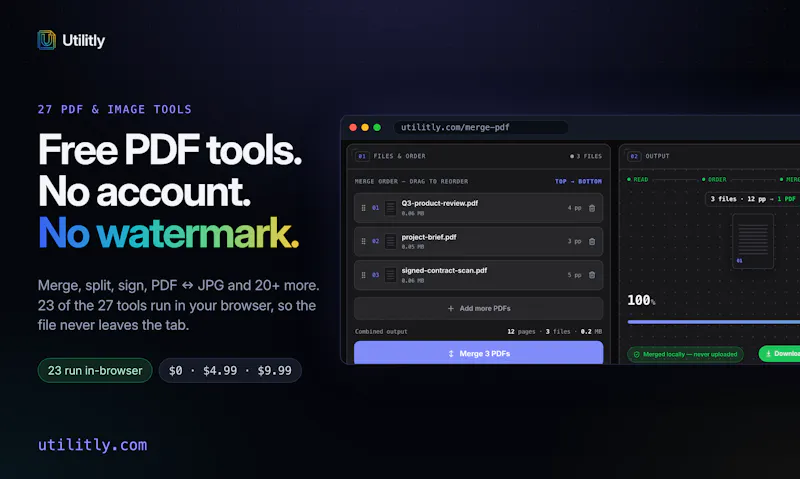Click the ORDER step indicator
This screenshot has width=800, height=479.
pos(714,180)
